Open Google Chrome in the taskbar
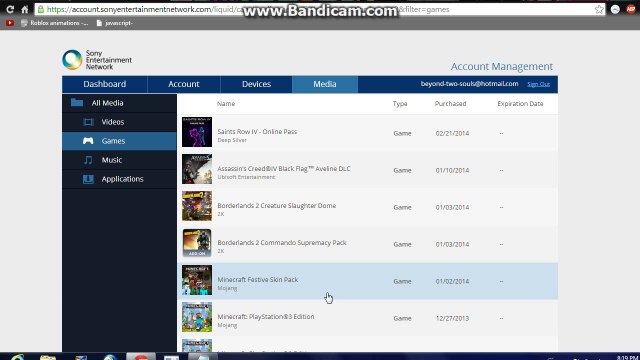Image resolution: width=640 pixels, height=360 pixels. click(x=141, y=356)
